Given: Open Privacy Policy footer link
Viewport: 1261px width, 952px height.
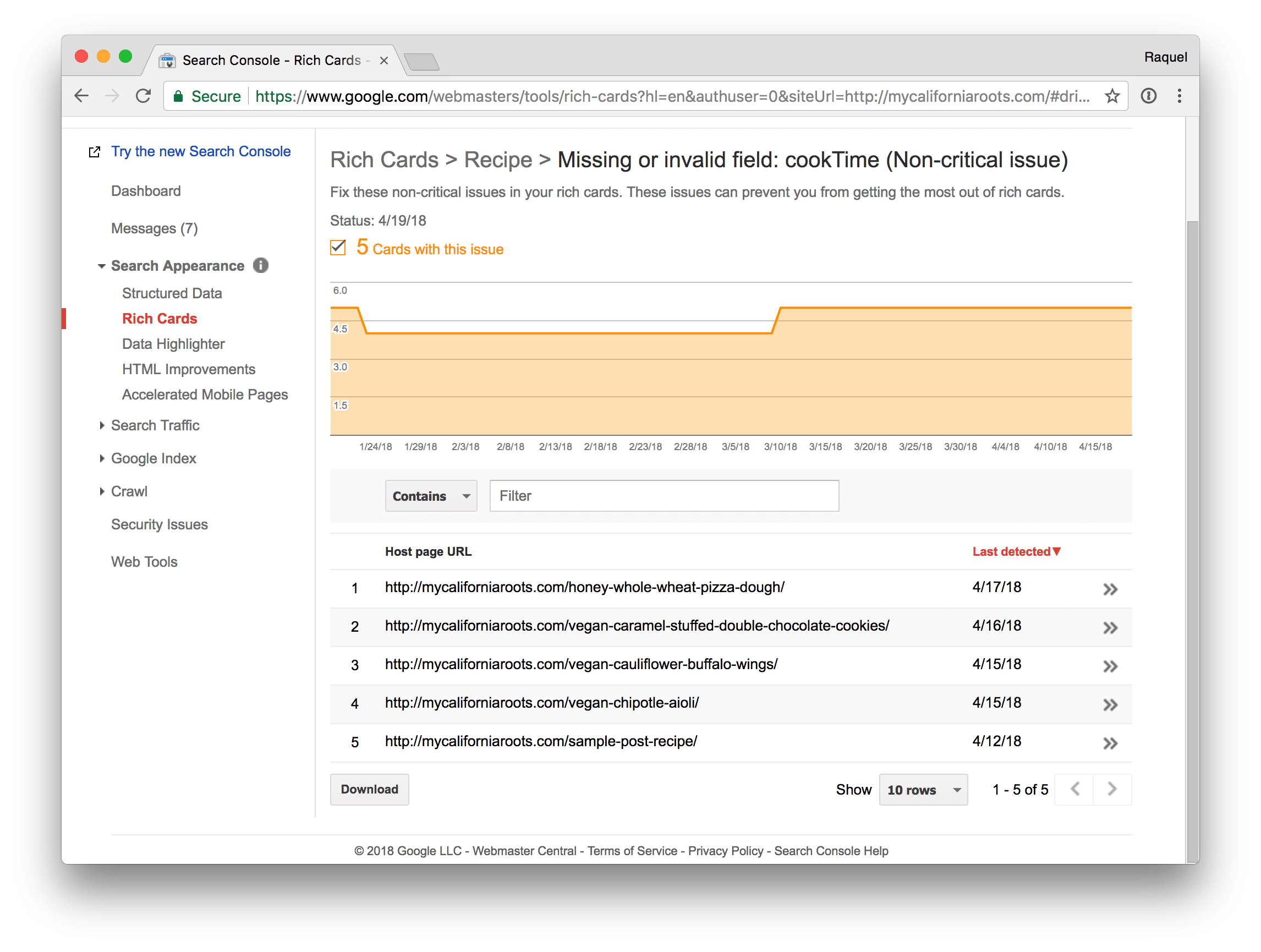Looking at the screenshot, I should (725, 851).
